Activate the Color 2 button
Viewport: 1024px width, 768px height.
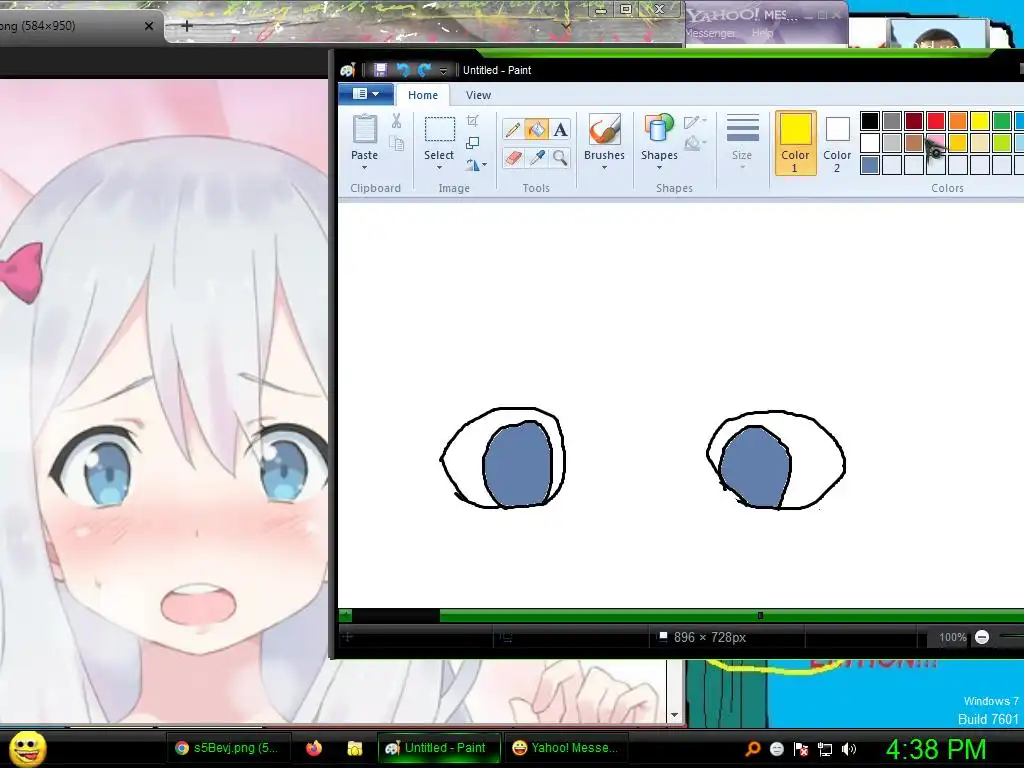[x=837, y=144]
